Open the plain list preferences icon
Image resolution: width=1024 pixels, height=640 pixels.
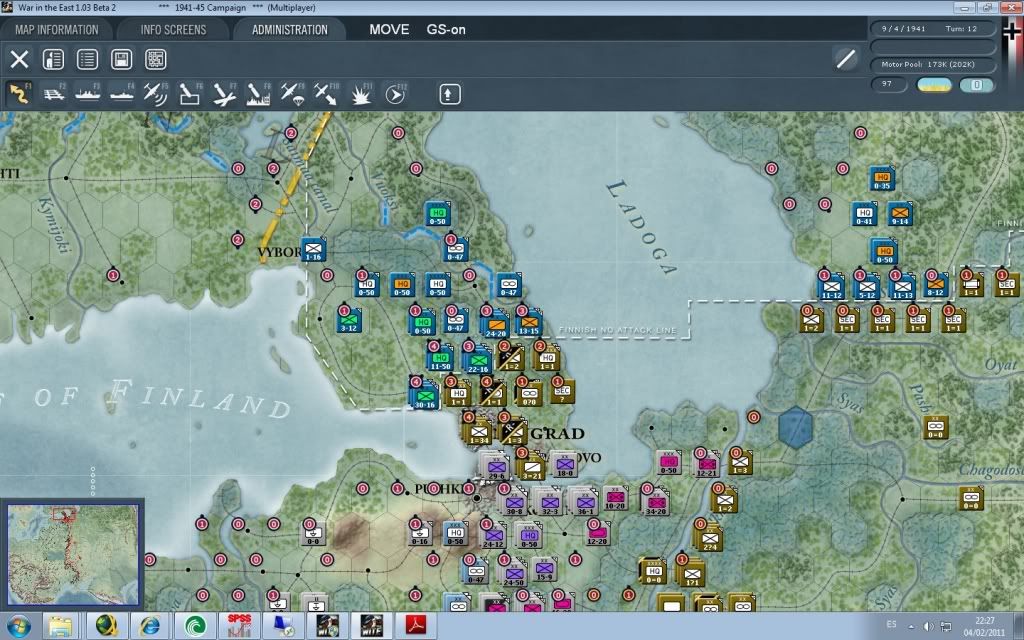click(88, 59)
